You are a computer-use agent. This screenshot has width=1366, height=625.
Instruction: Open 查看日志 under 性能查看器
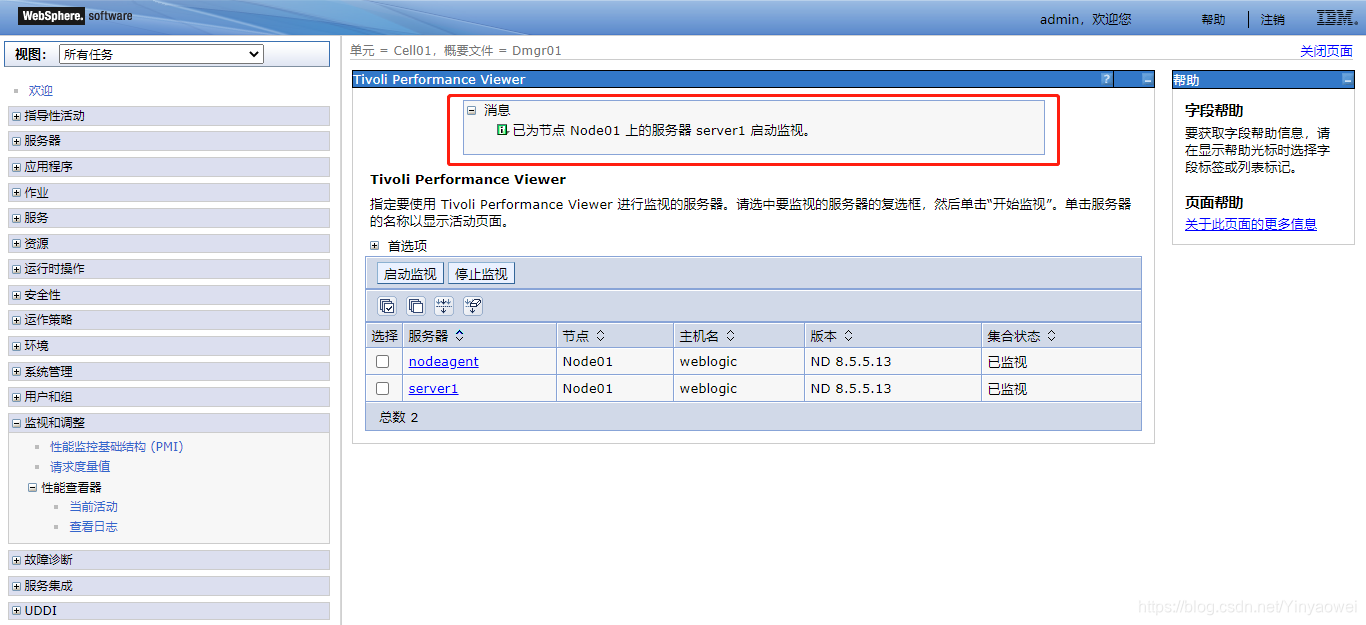[94, 527]
